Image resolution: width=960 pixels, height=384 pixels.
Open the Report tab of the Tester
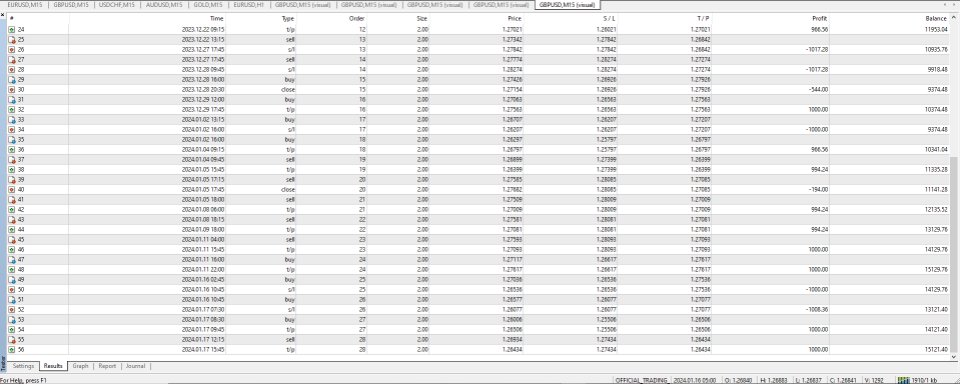pos(107,366)
